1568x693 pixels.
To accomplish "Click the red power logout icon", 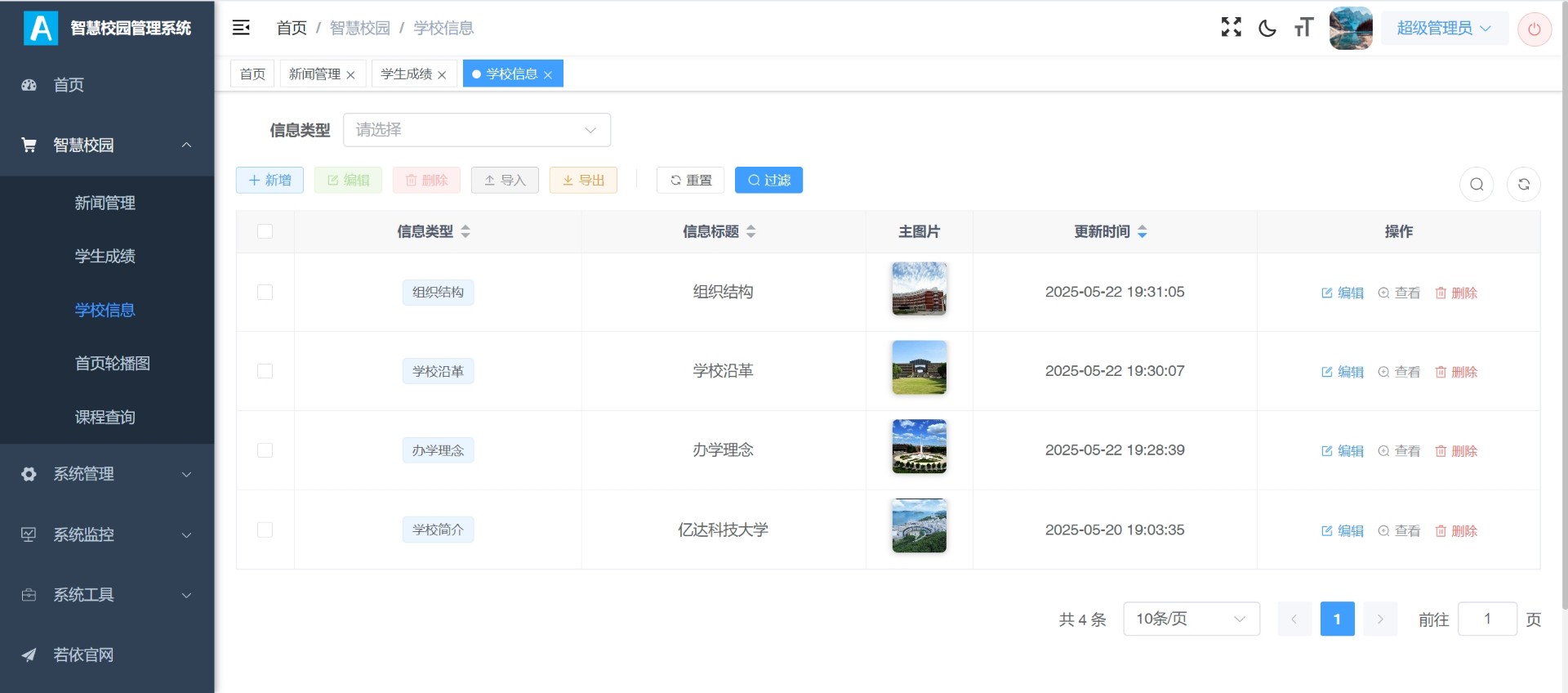I will [1534, 29].
